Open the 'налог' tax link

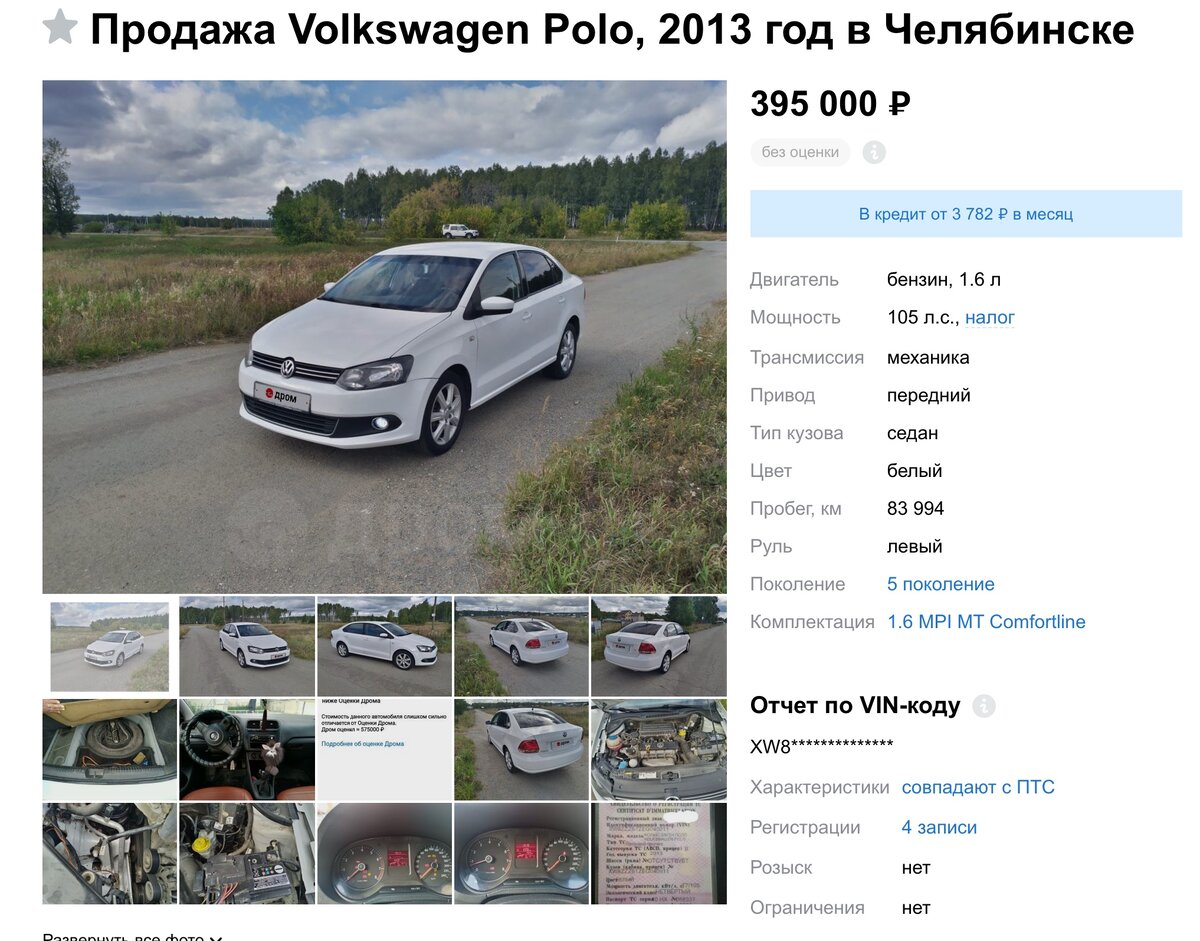[x=990, y=317]
